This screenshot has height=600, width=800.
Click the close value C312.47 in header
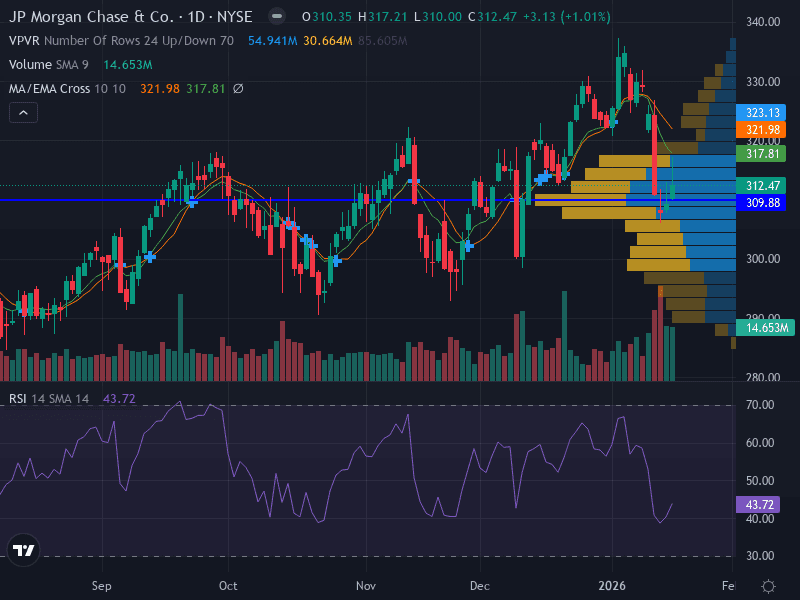point(492,17)
